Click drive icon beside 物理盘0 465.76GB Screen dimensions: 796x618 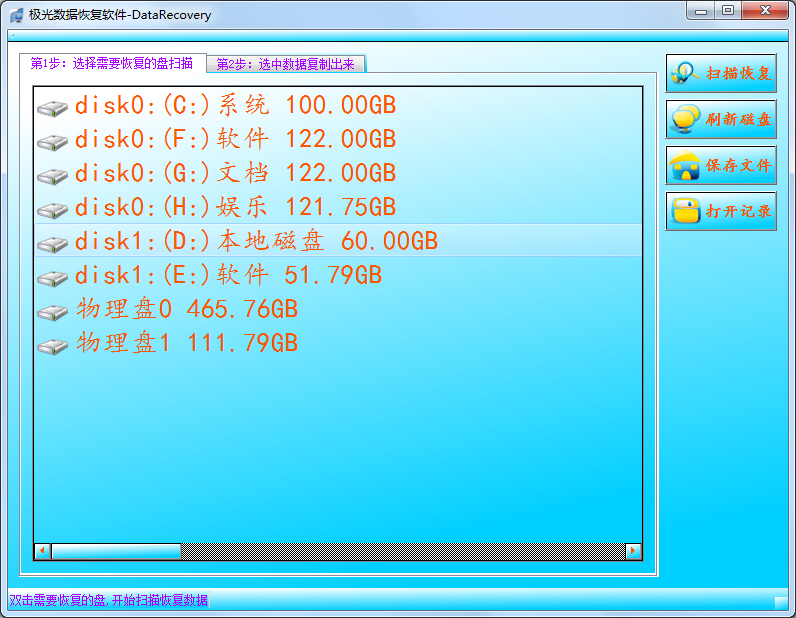[x=52, y=311]
